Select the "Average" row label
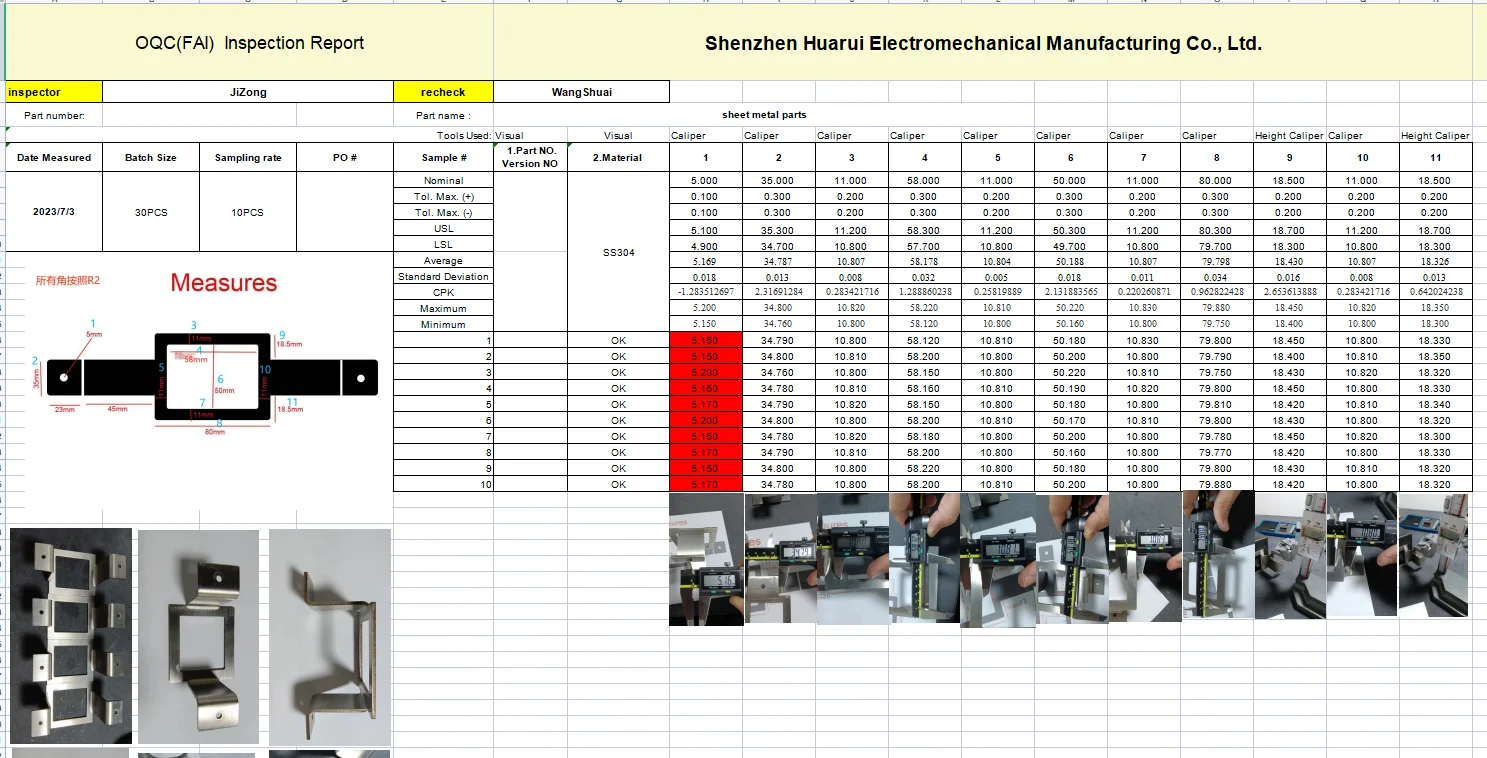Screen dimensions: 1487x758 point(443,261)
